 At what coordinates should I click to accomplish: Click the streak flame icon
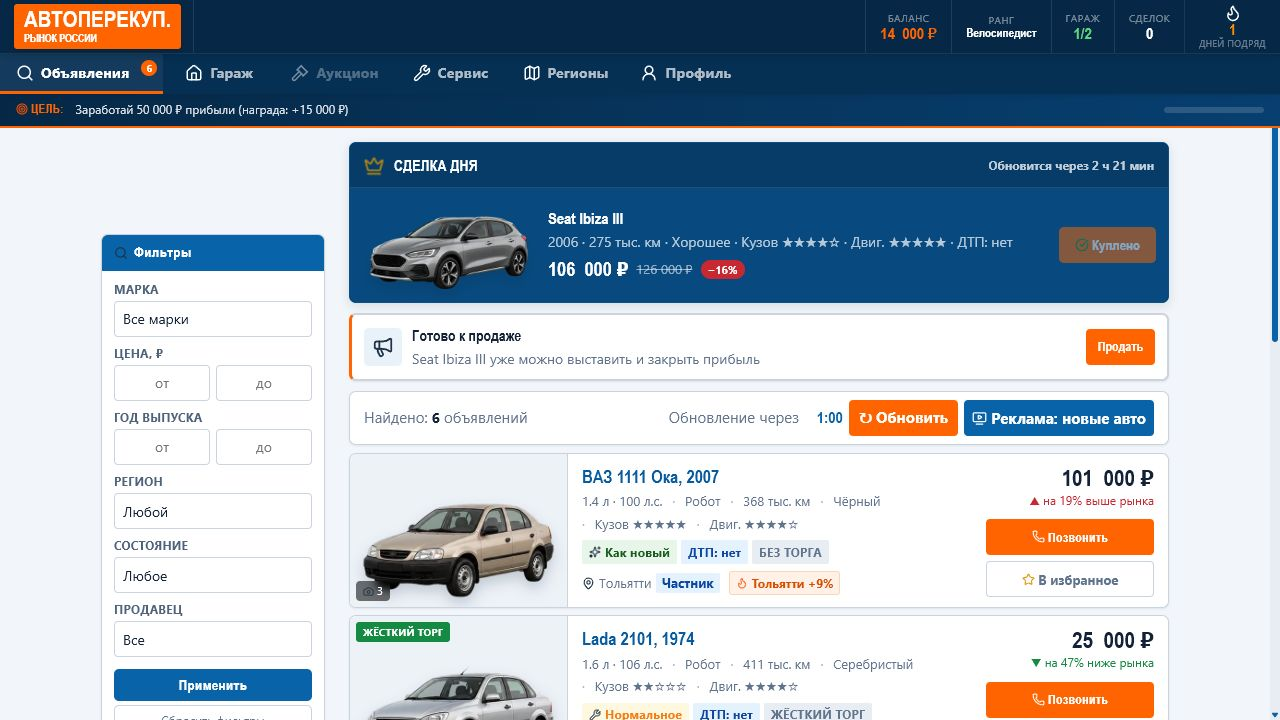pyautogui.click(x=1233, y=14)
